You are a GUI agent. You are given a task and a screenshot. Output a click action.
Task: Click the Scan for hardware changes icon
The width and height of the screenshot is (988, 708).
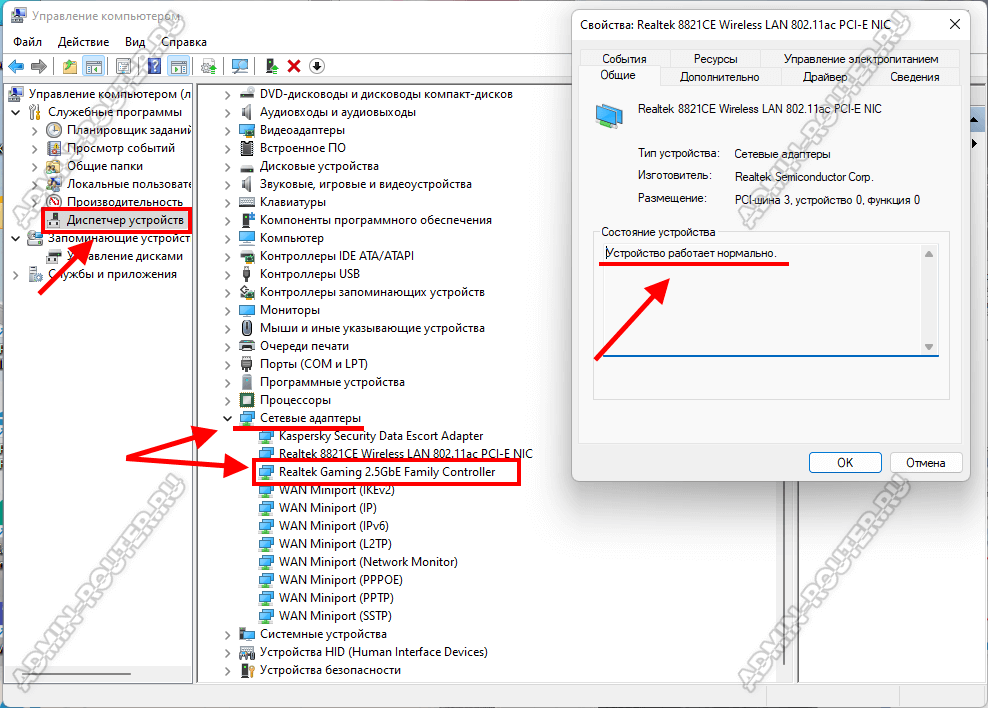pos(240,66)
